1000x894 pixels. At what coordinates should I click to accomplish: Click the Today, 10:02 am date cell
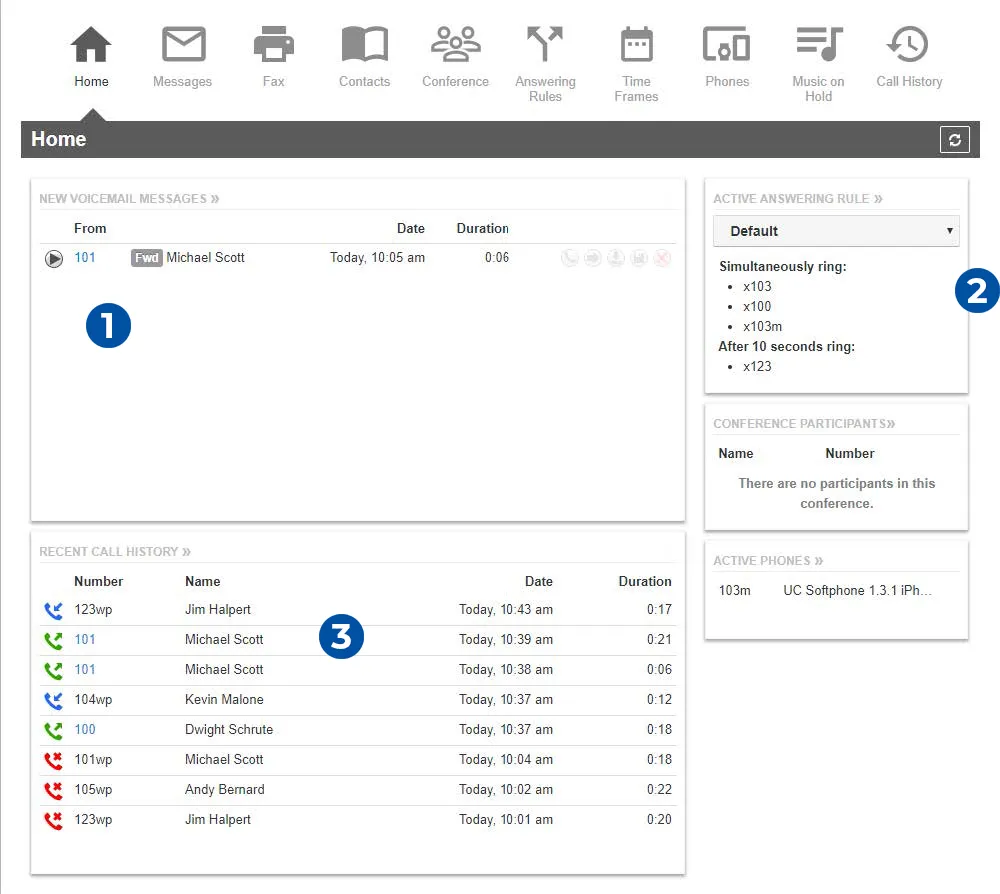506,789
